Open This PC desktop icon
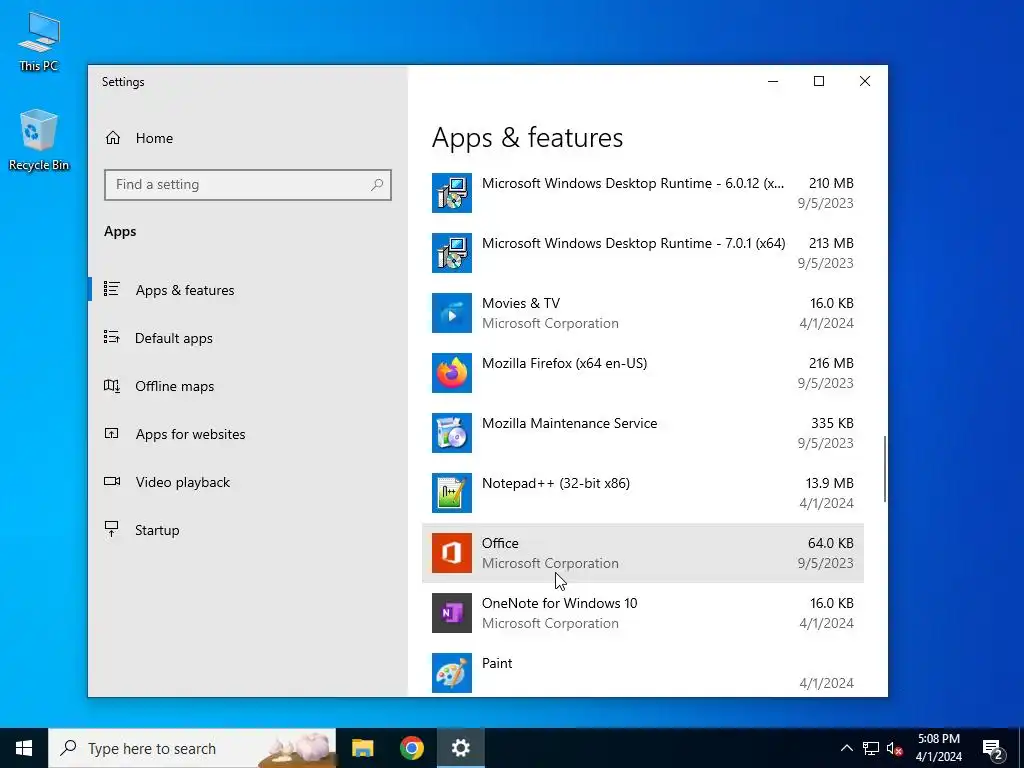Image resolution: width=1024 pixels, height=768 pixels. coord(39,40)
